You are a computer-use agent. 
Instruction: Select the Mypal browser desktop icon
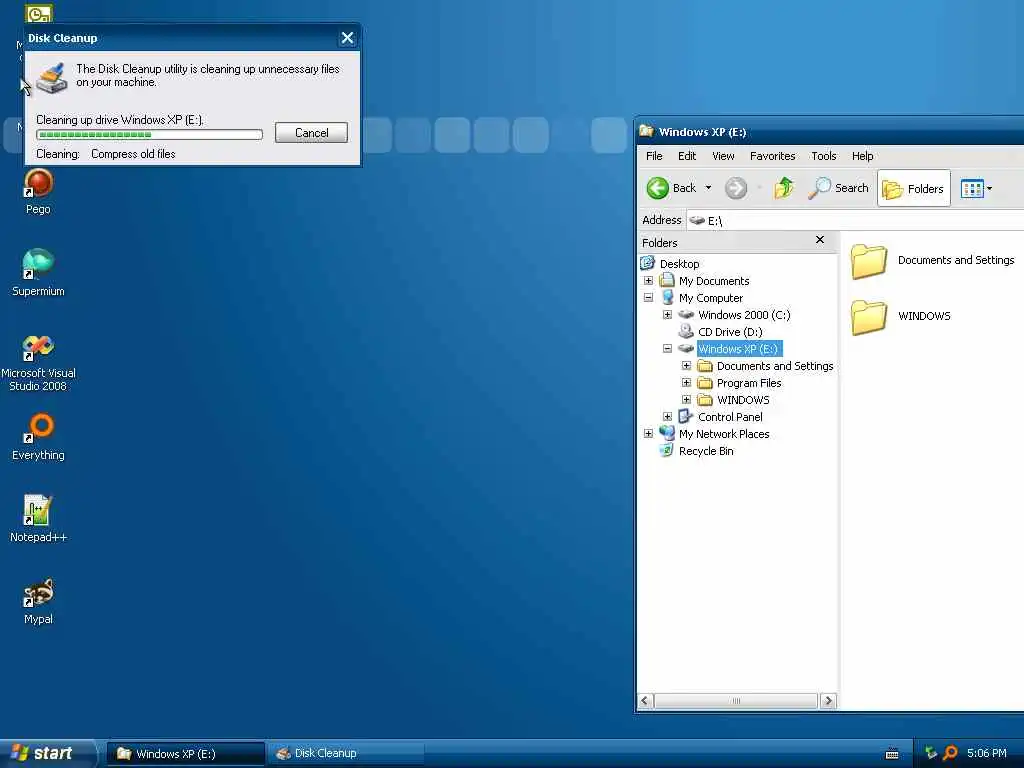(x=38, y=601)
